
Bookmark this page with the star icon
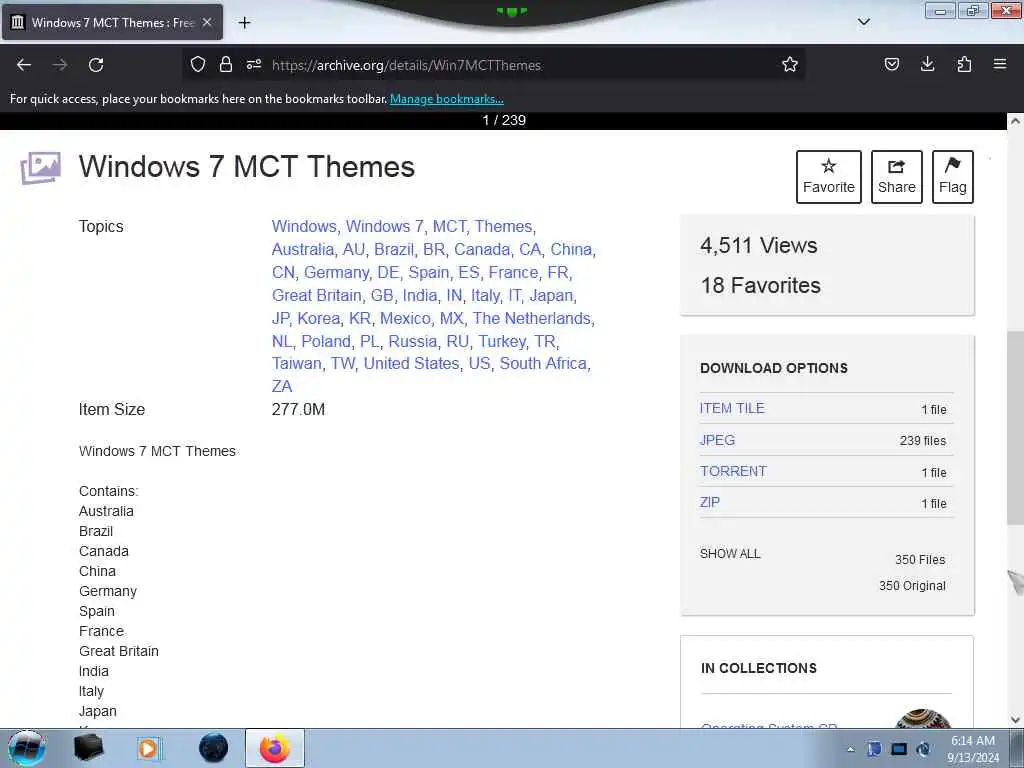(x=790, y=64)
